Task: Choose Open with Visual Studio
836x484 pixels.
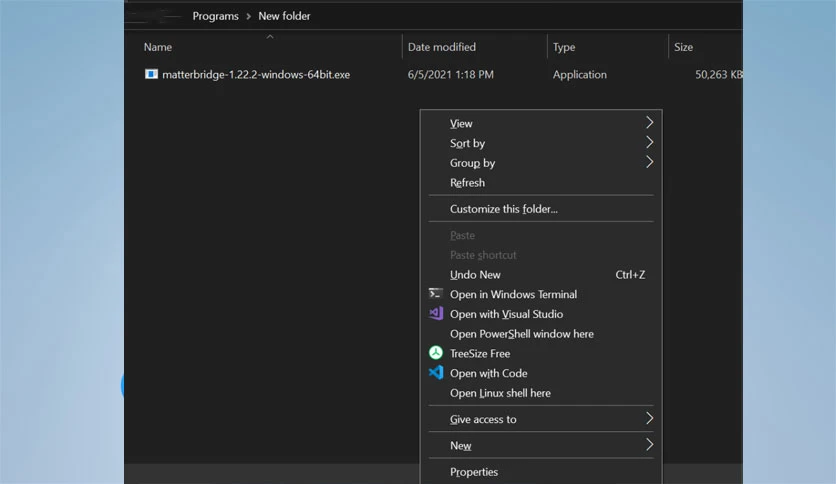Action: tap(541, 314)
